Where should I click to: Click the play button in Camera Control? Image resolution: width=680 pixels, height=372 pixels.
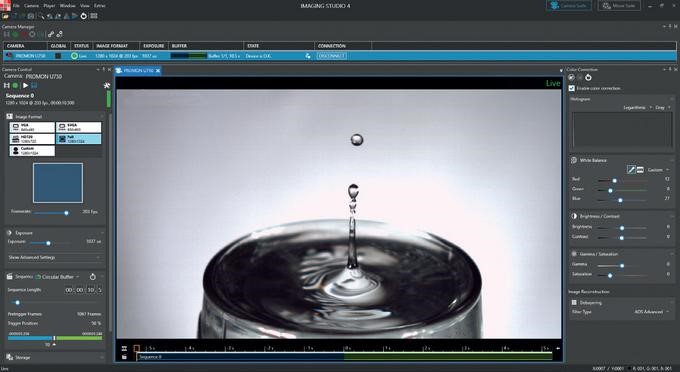click(x=25, y=86)
